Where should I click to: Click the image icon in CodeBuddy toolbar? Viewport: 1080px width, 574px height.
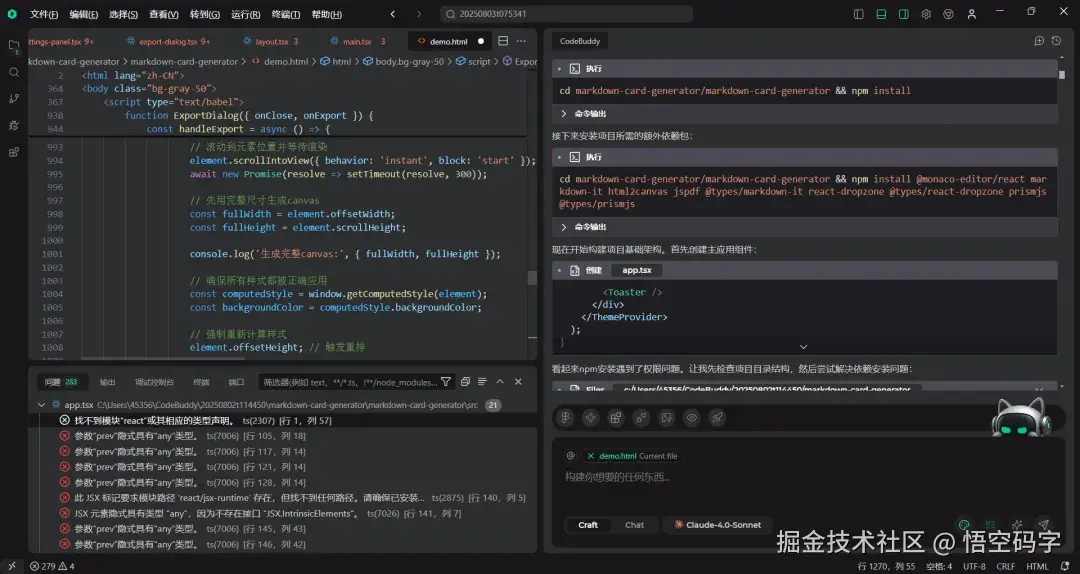667,418
